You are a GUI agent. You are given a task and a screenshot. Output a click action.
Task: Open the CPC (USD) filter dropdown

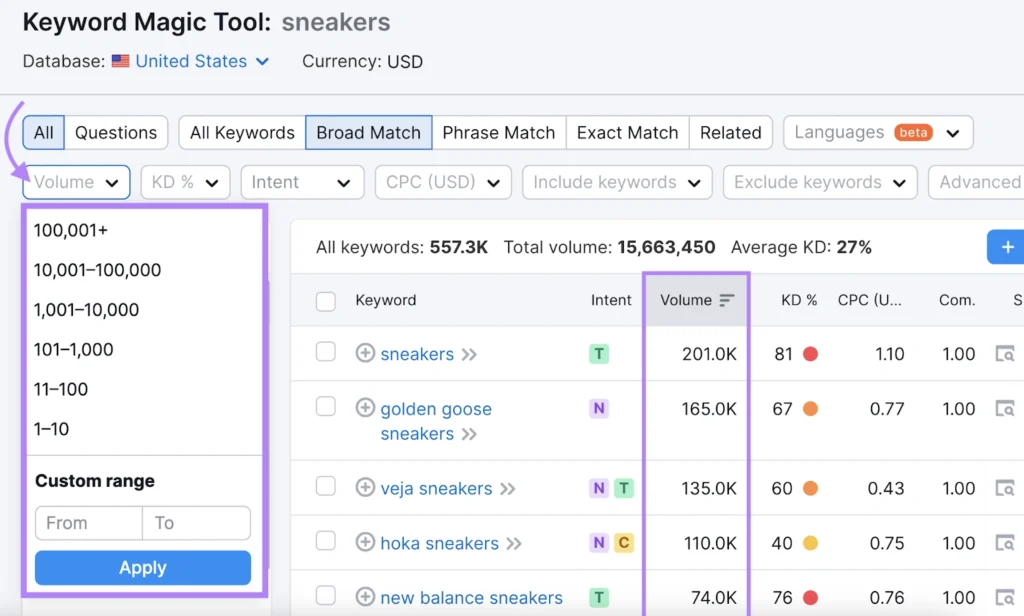[x=443, y=182]
